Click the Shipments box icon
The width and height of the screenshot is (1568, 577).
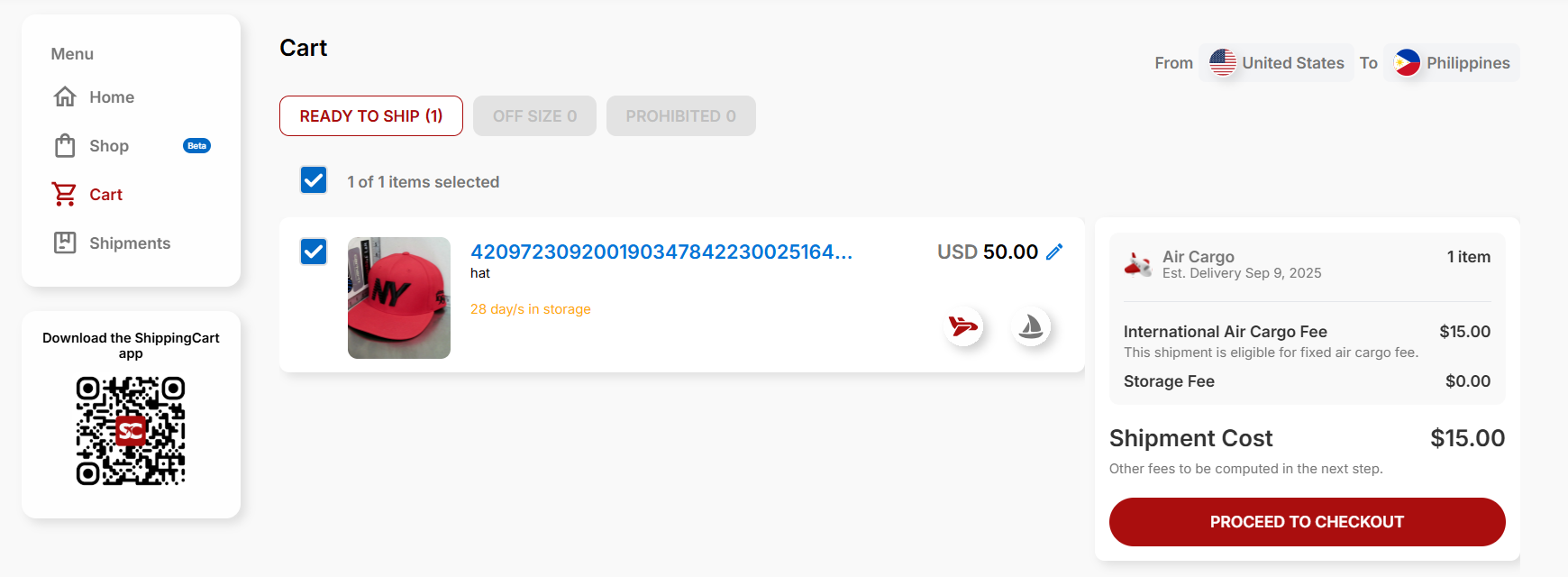click(65, 243)
